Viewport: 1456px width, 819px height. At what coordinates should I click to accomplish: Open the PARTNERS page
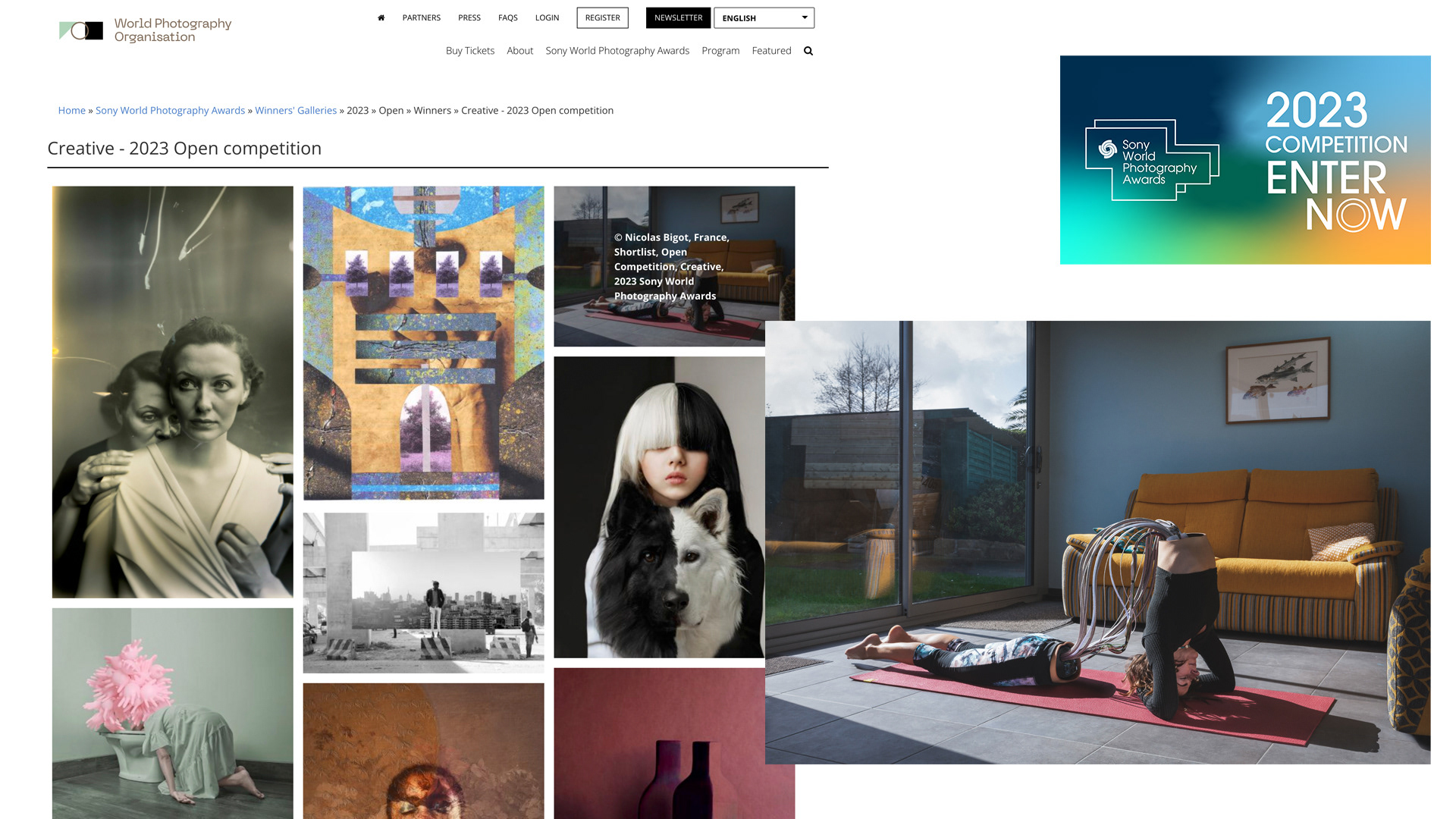[x=421, y=17]
